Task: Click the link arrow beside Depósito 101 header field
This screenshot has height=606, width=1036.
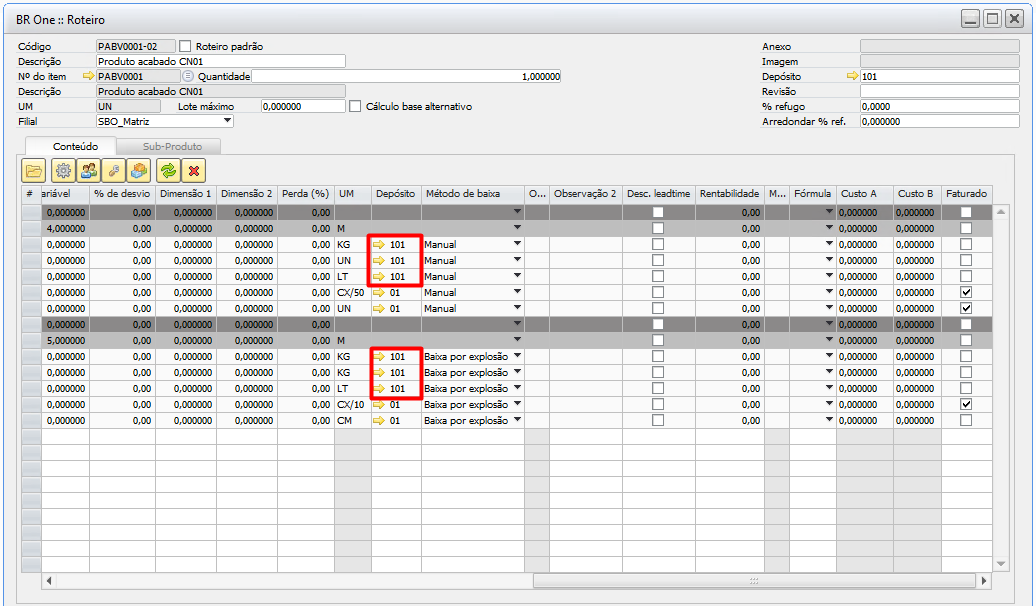Action: coord(852,76)
